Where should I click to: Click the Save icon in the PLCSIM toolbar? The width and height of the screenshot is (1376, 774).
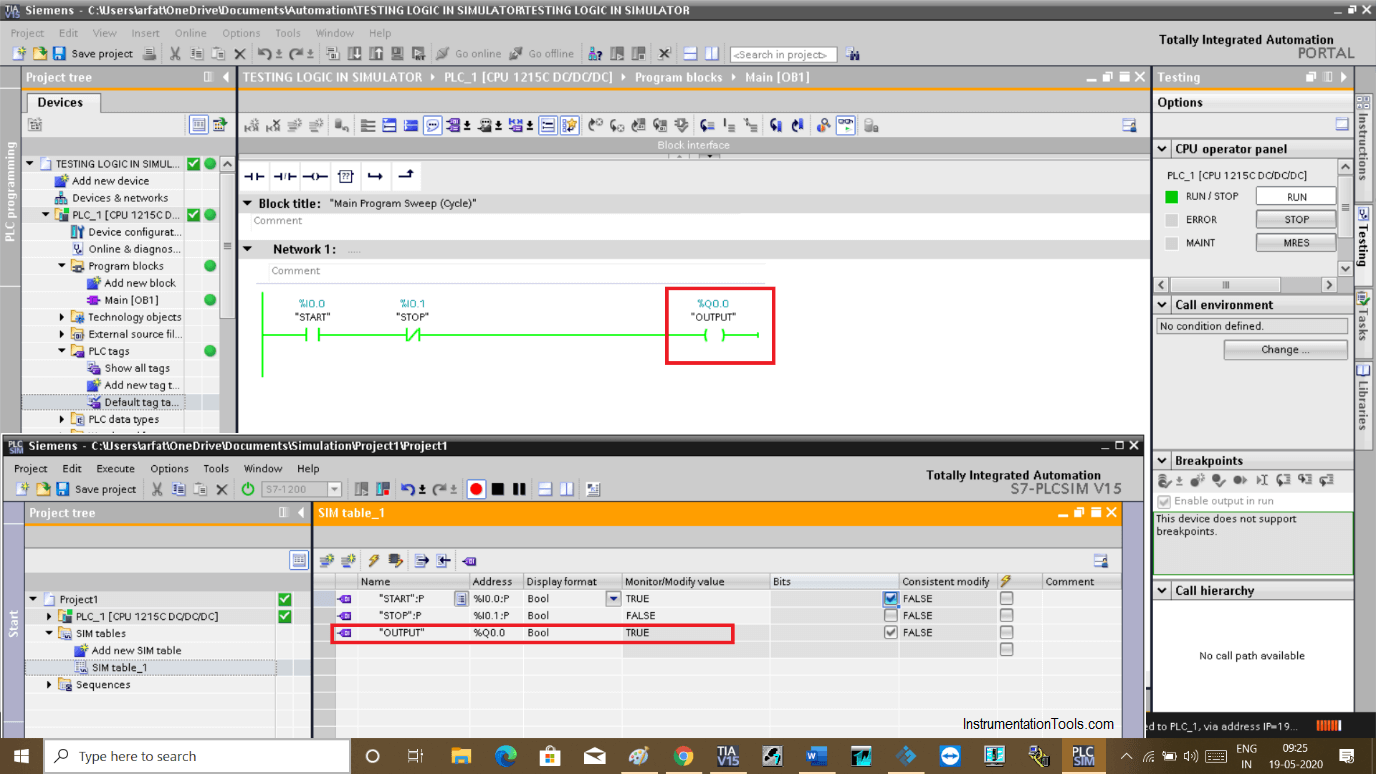62,489
